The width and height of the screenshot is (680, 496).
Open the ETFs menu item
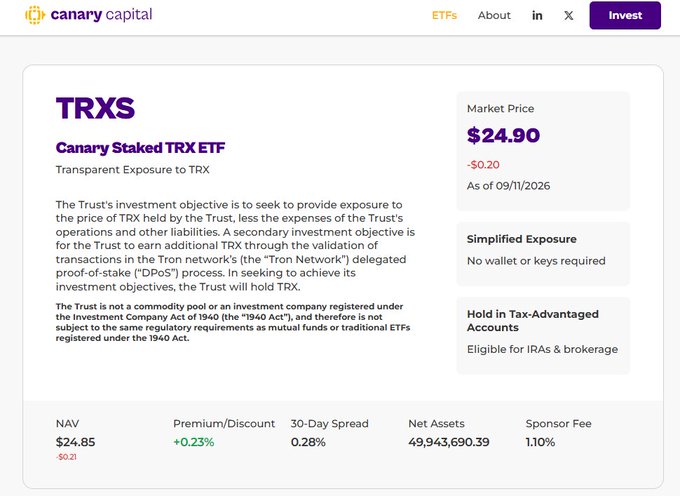444,16
